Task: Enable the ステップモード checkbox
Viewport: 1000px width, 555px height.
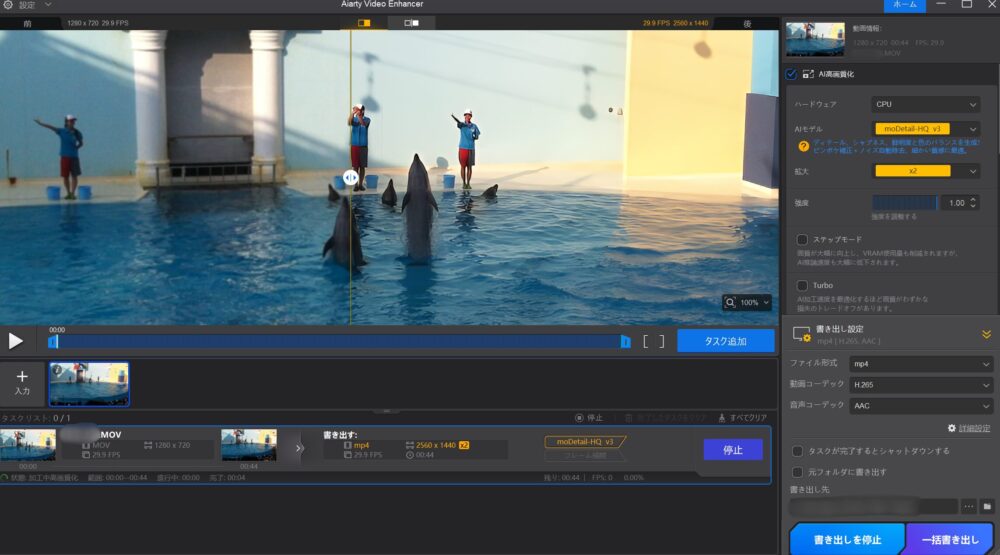Action: coord(802,240)
